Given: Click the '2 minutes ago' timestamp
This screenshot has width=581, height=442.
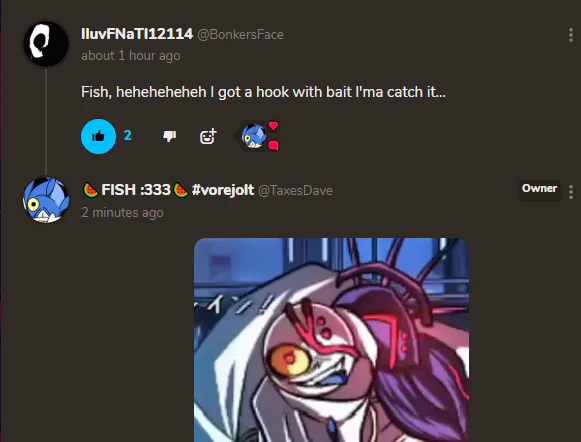Looking at the screenshot, I should click(x=122, y=213).
